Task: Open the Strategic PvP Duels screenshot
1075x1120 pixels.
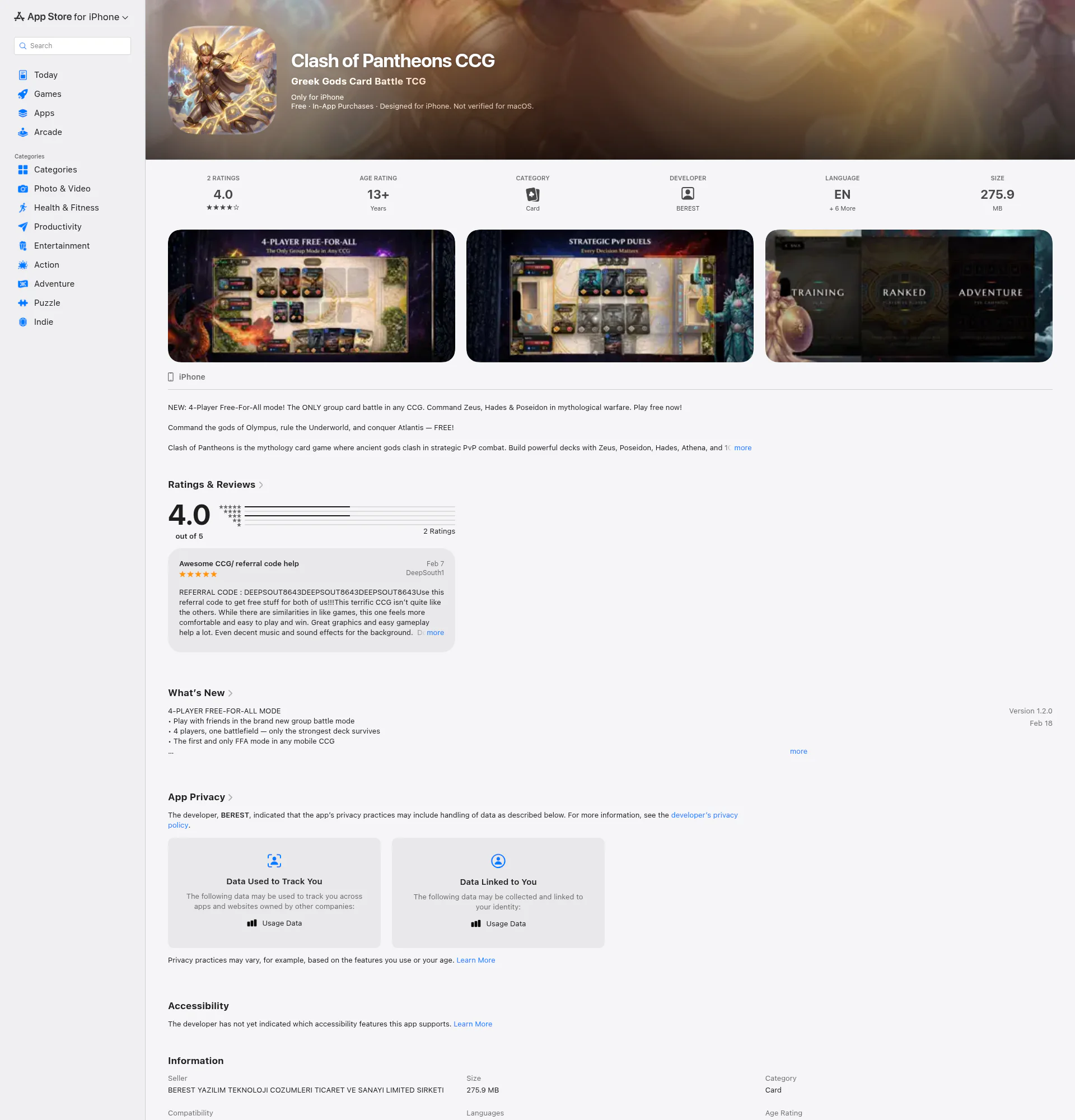Action: click(x=610, y=296)
